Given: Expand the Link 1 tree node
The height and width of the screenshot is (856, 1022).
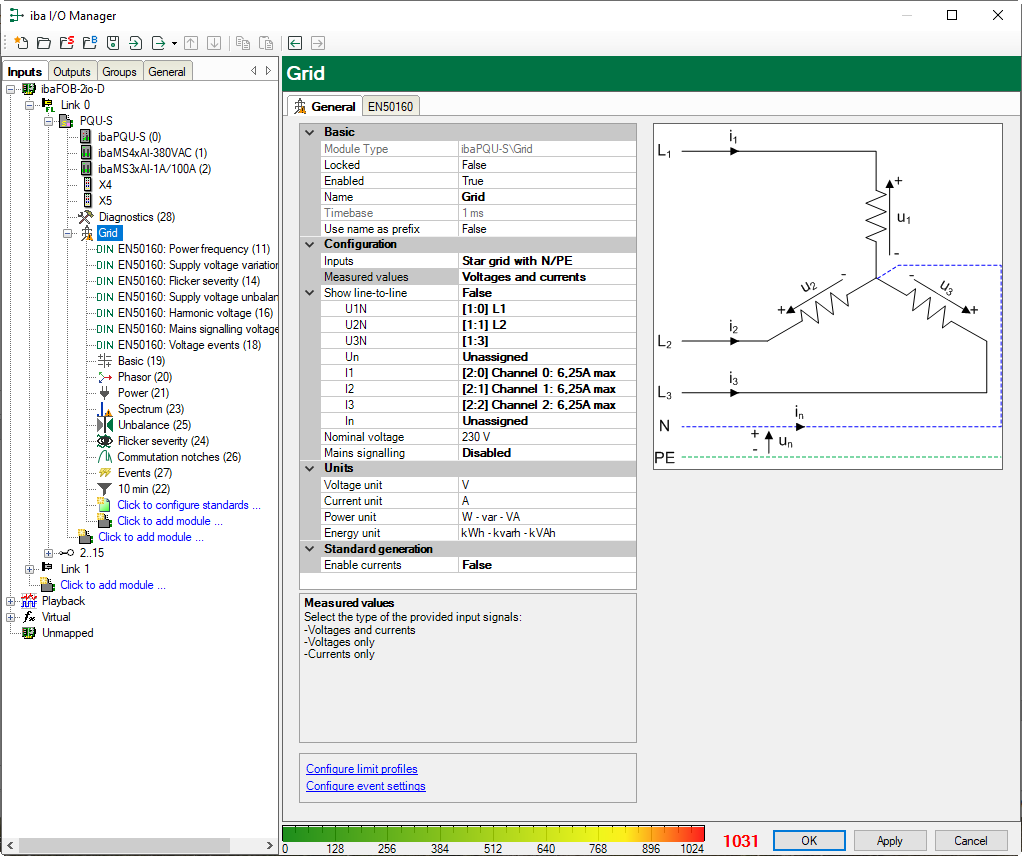Looking at the screenshot, I should click(x=29, y=569).
